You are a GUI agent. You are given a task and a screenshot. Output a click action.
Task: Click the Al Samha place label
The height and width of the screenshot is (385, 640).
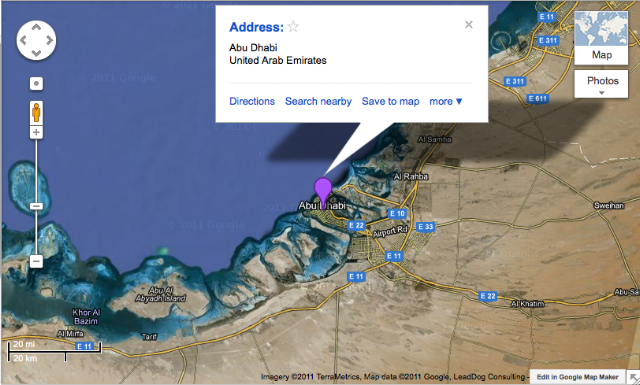(x=435, y=139)
